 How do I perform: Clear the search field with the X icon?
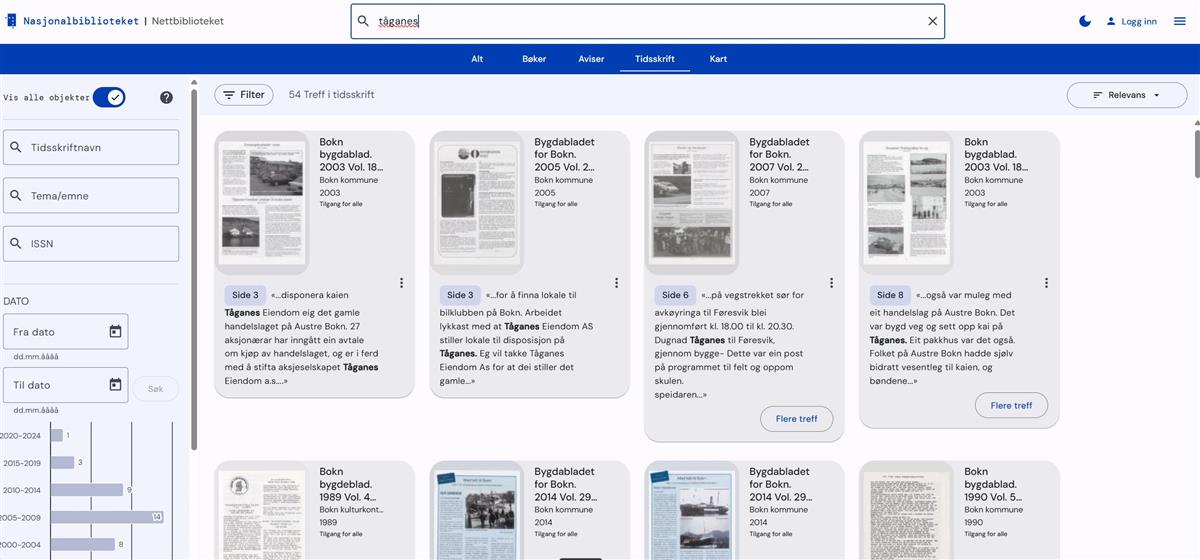[932, 21]
